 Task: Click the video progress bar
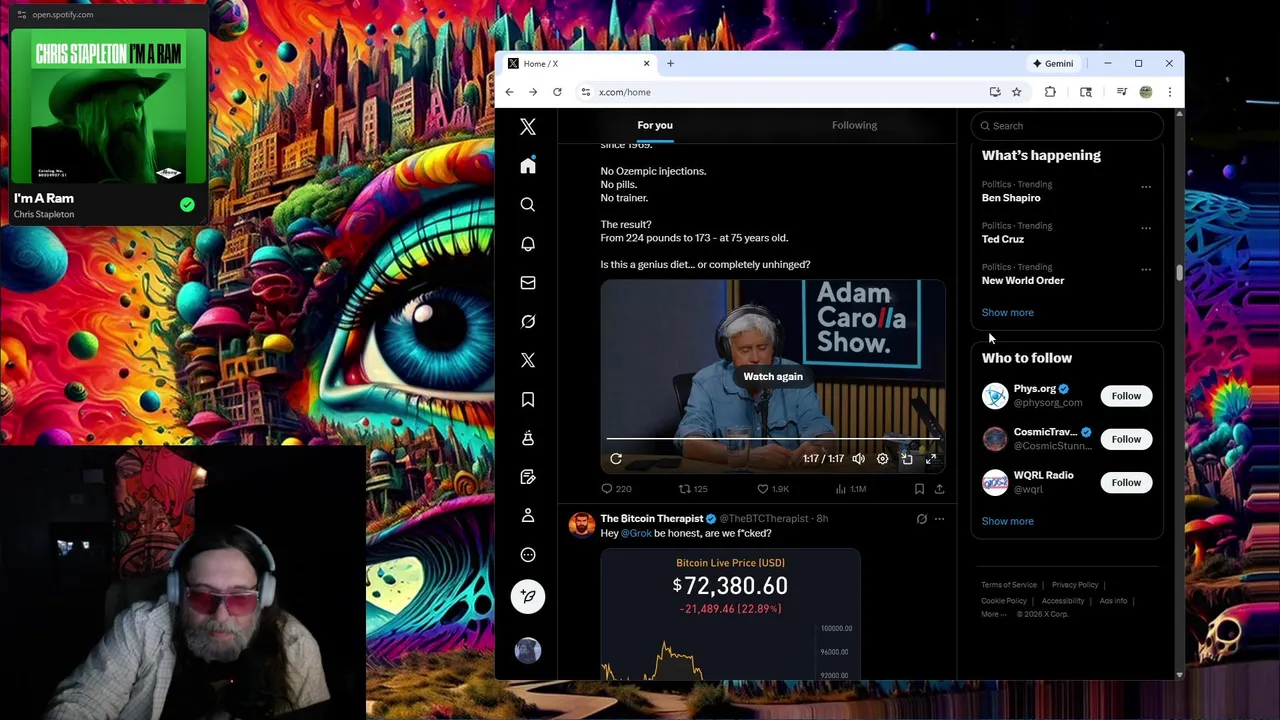[x=773, y=438]
